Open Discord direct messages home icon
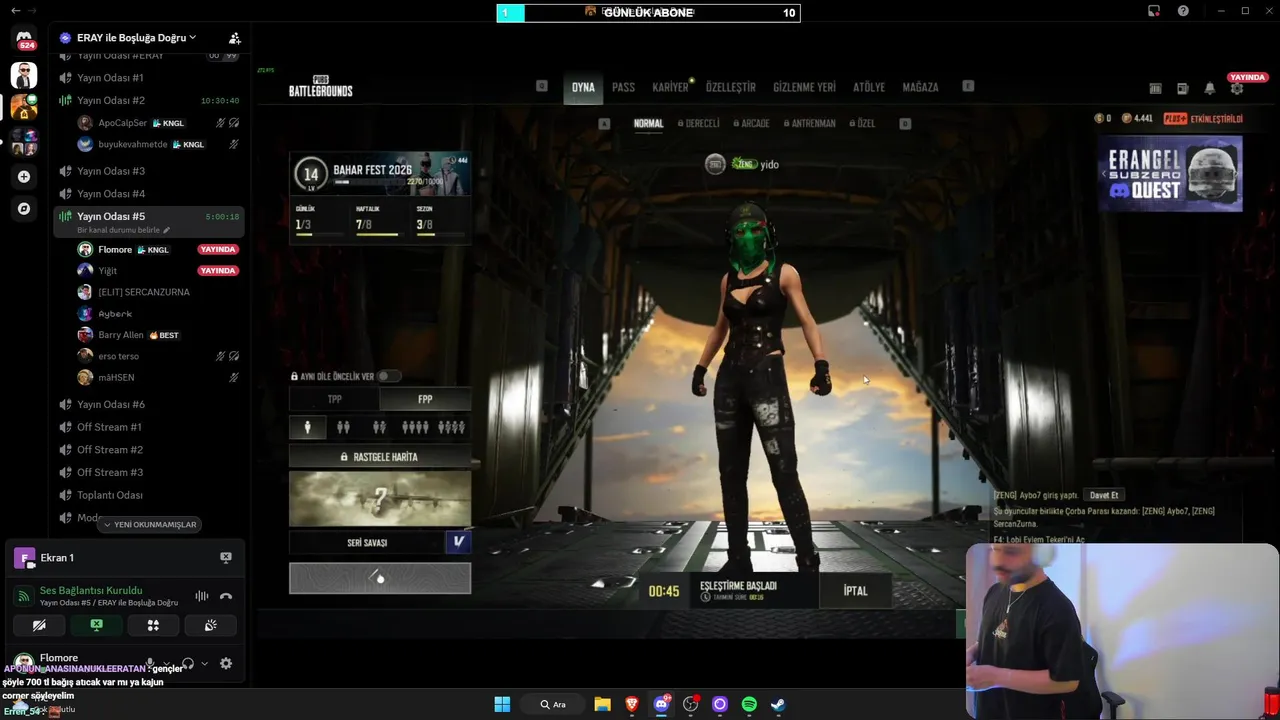The width and height of the screenshot is (1280, 720). click(x=24, y=37)
